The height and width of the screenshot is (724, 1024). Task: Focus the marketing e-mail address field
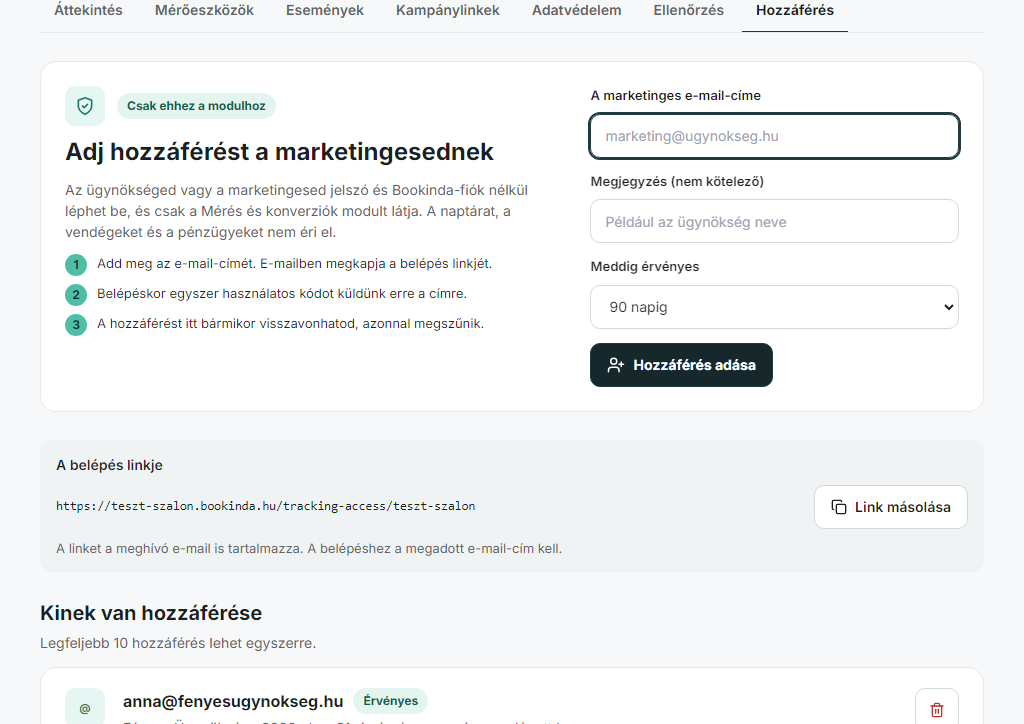(774, 136)
